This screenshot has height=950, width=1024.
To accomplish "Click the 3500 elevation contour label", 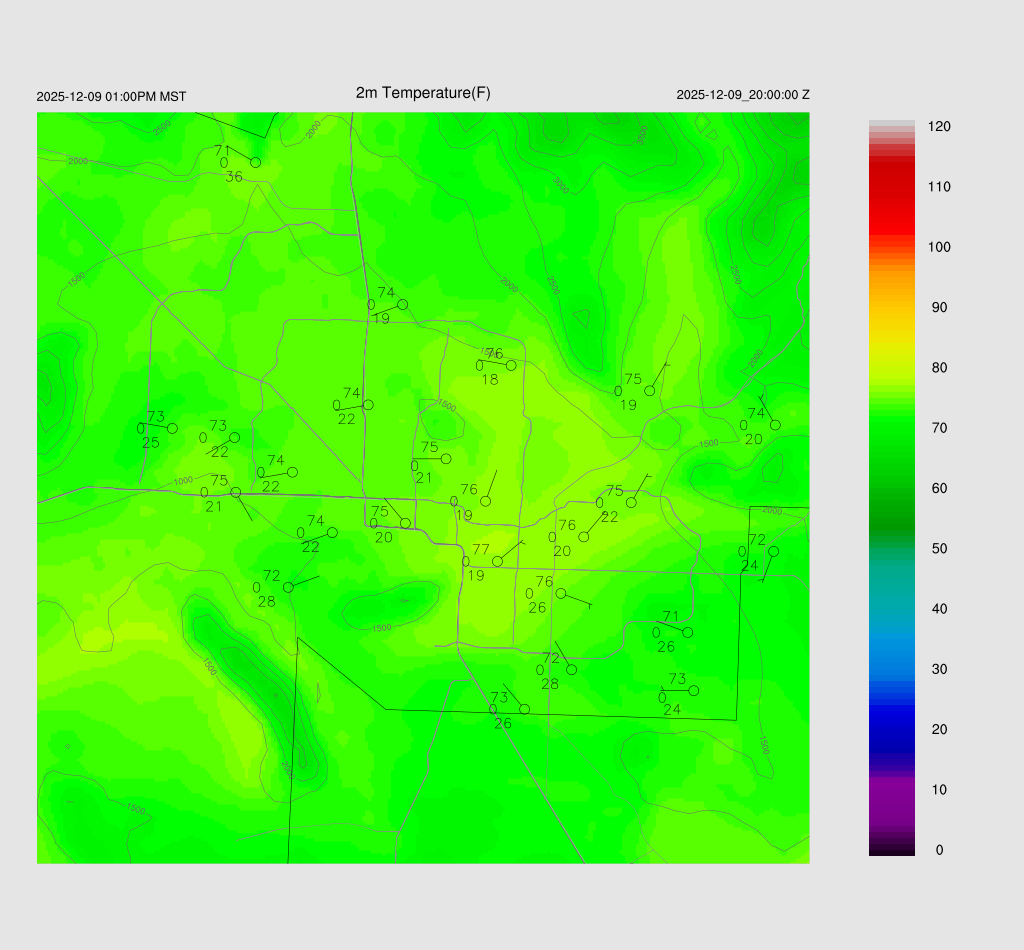I will pyautogui.click(x=642, y=133).
